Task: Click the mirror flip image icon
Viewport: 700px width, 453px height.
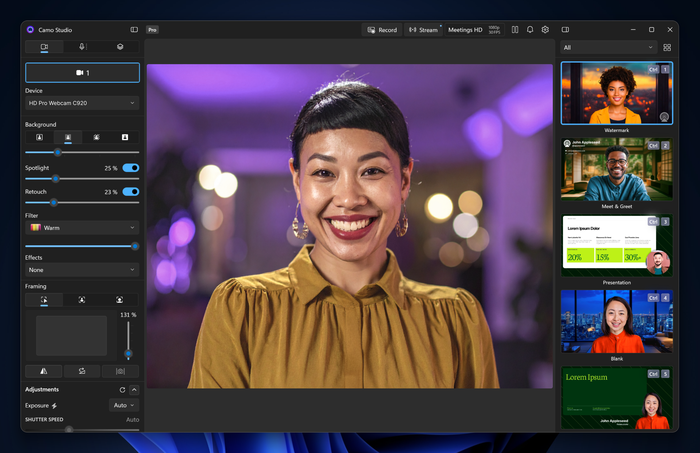Action: [44, 371]
